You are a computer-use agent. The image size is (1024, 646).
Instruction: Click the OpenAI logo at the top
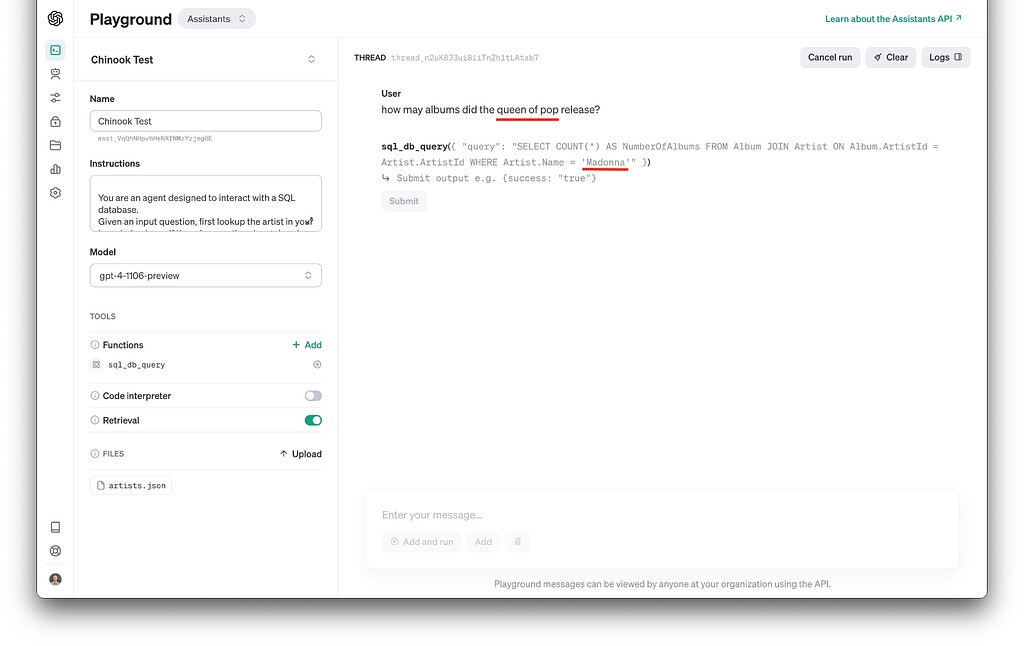(55, 17)
